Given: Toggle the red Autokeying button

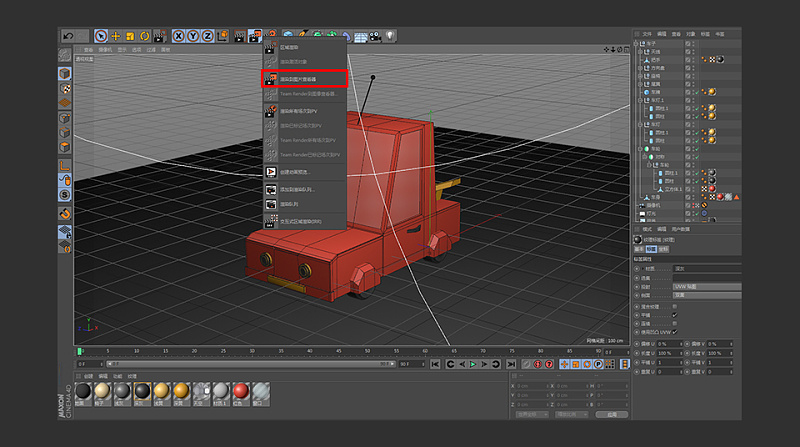Looking at the screenshot, I should (x=538, y=364).
